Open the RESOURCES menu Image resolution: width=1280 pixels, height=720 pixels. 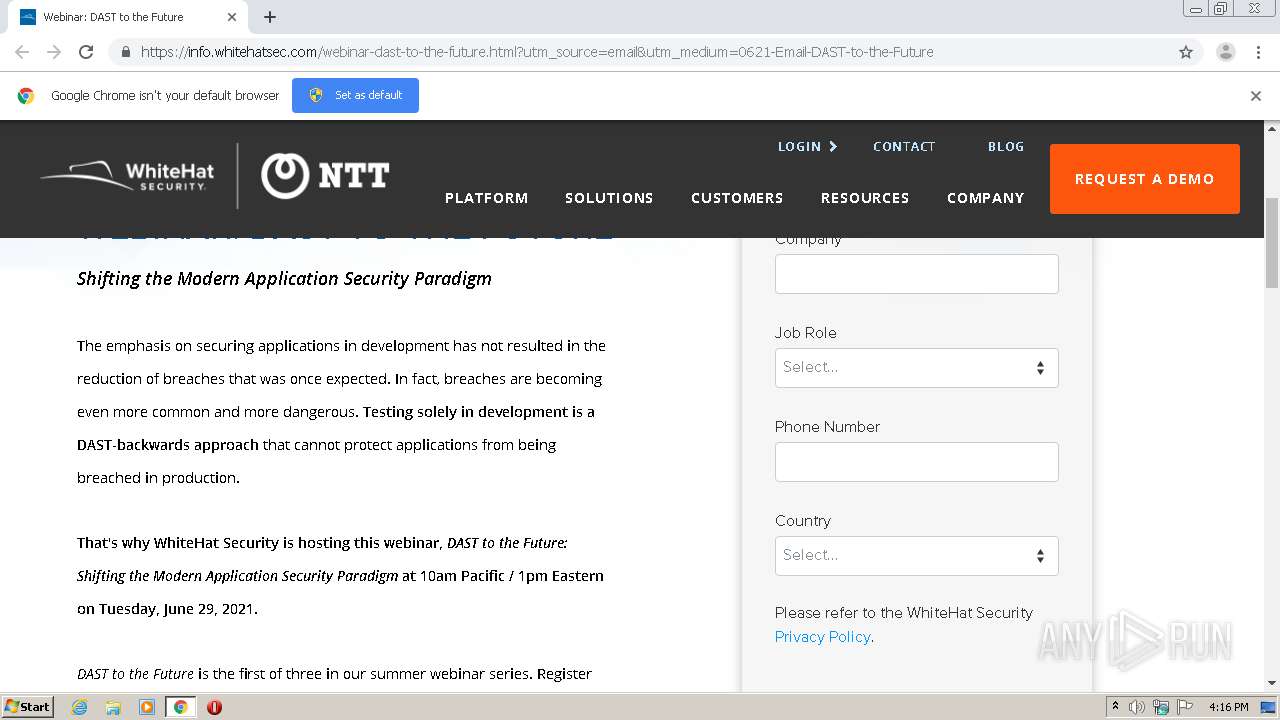[x=865, y=198]
